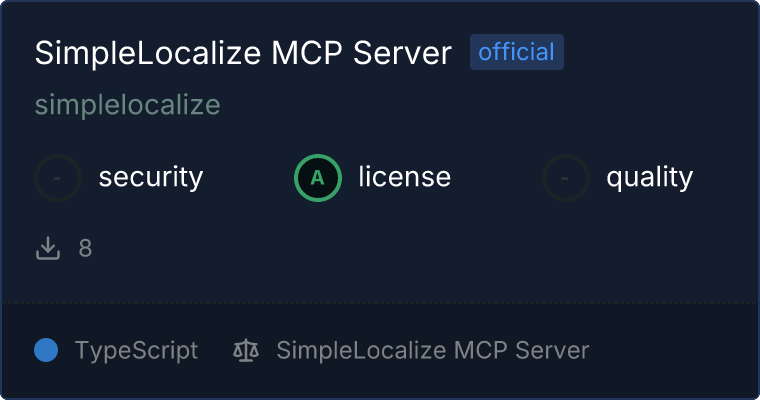Image resolution: width=760 pixels, height=400 pixels.
Task: Click the green license grade A circle
Action: pyautogui.click(x=317, y=178)
